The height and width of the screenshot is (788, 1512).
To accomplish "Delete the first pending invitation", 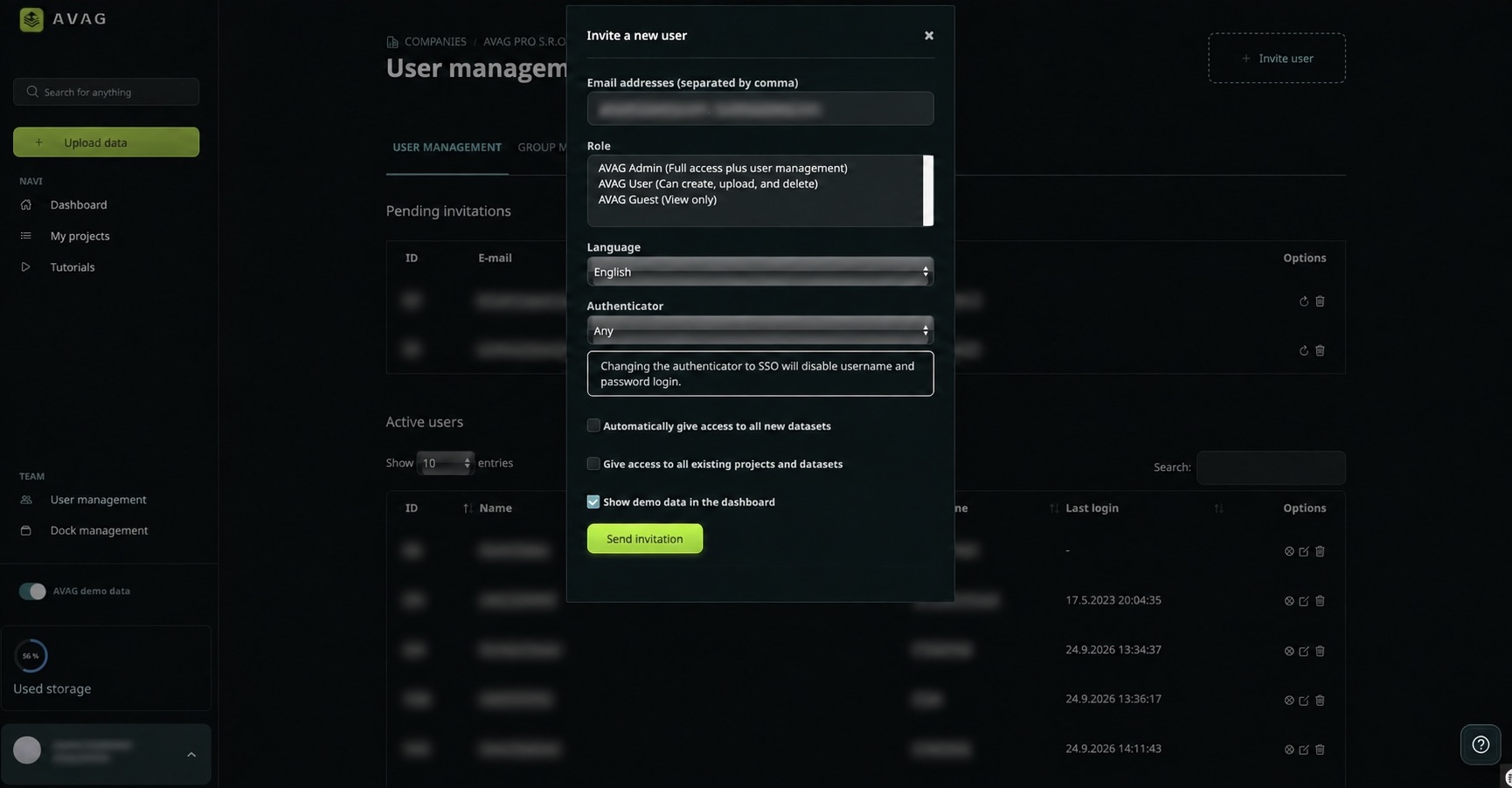I will 1320,301.
